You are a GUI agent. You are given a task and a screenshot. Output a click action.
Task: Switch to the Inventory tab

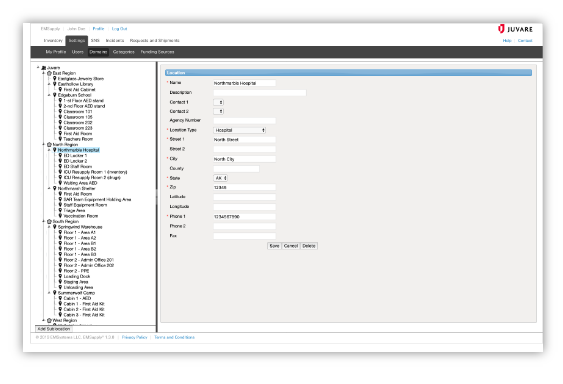(x=53, y=41)
